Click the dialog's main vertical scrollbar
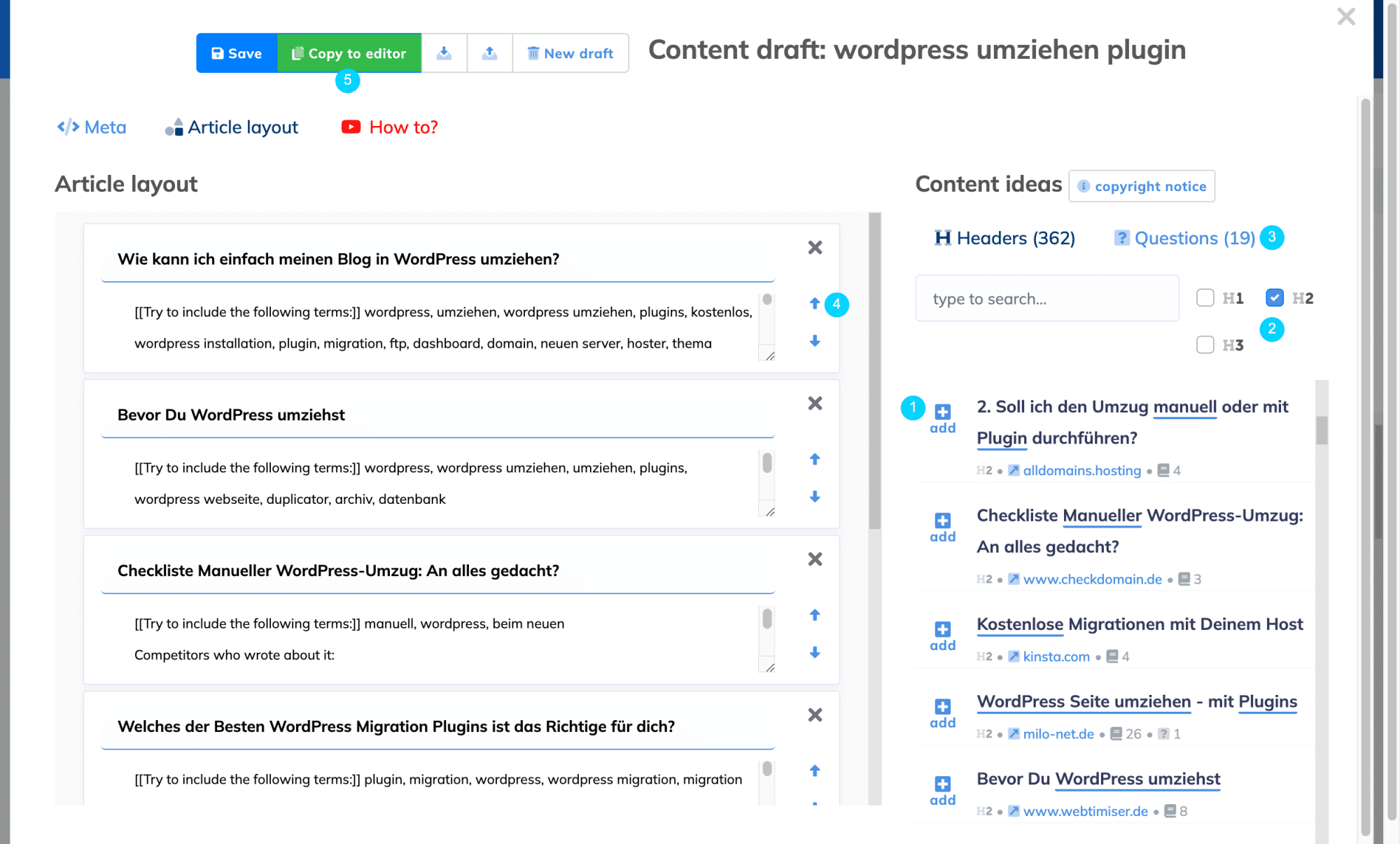 click(1365, 467)
